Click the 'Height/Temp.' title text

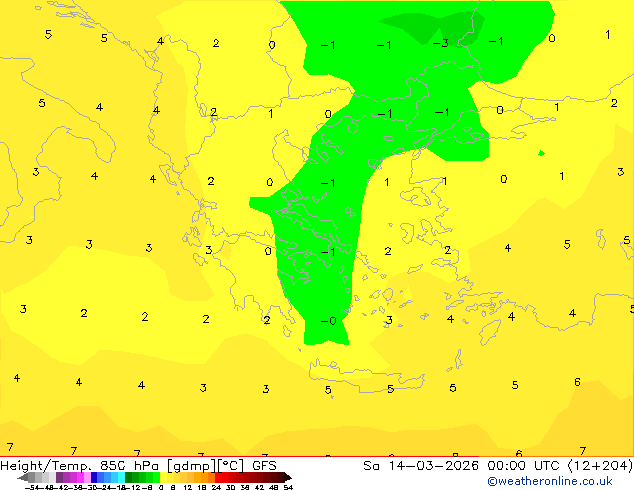point(45,466)
